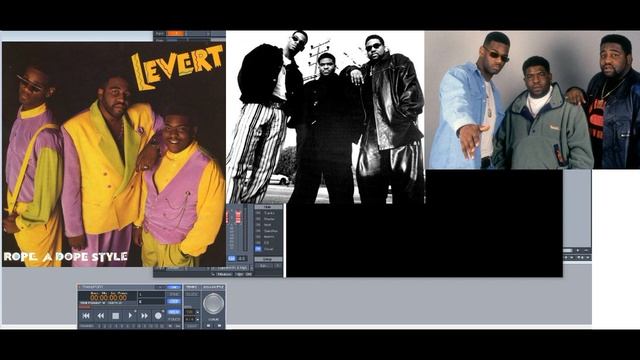
Task: Click the rewind button in transport
Action: click(x=101, y=316)
